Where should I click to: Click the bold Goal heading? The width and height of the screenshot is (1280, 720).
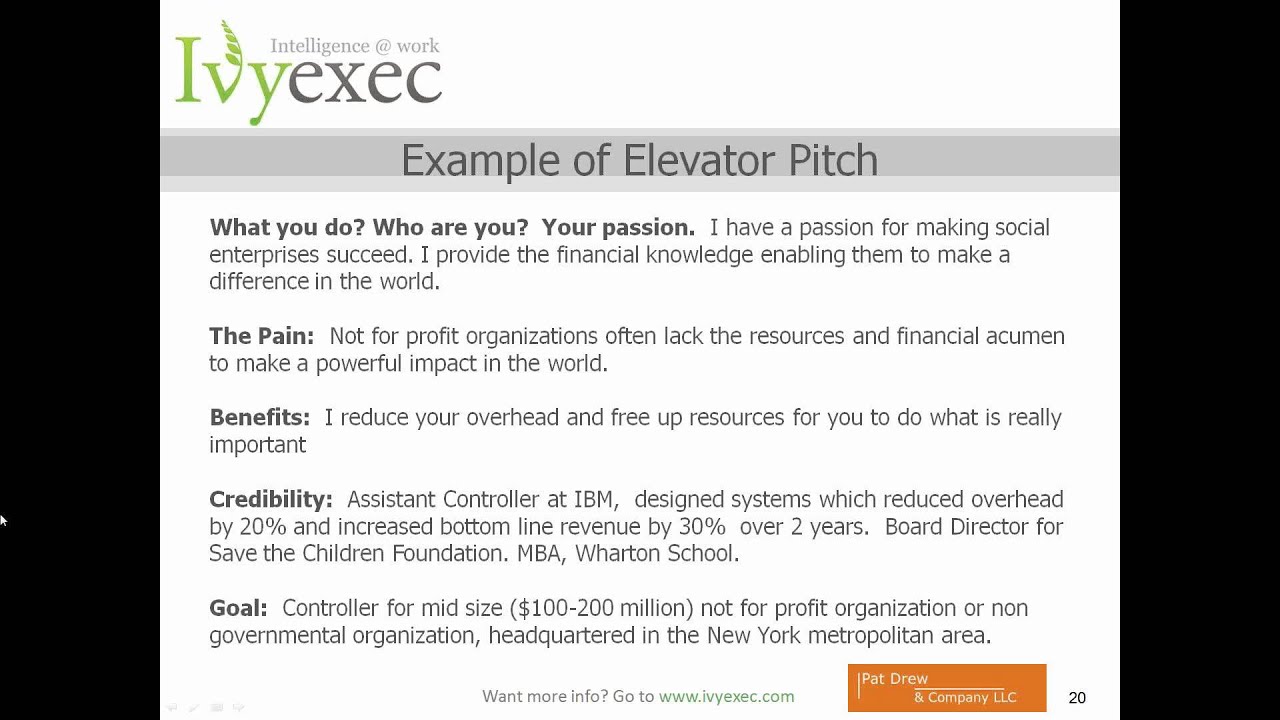pos(238,608)
